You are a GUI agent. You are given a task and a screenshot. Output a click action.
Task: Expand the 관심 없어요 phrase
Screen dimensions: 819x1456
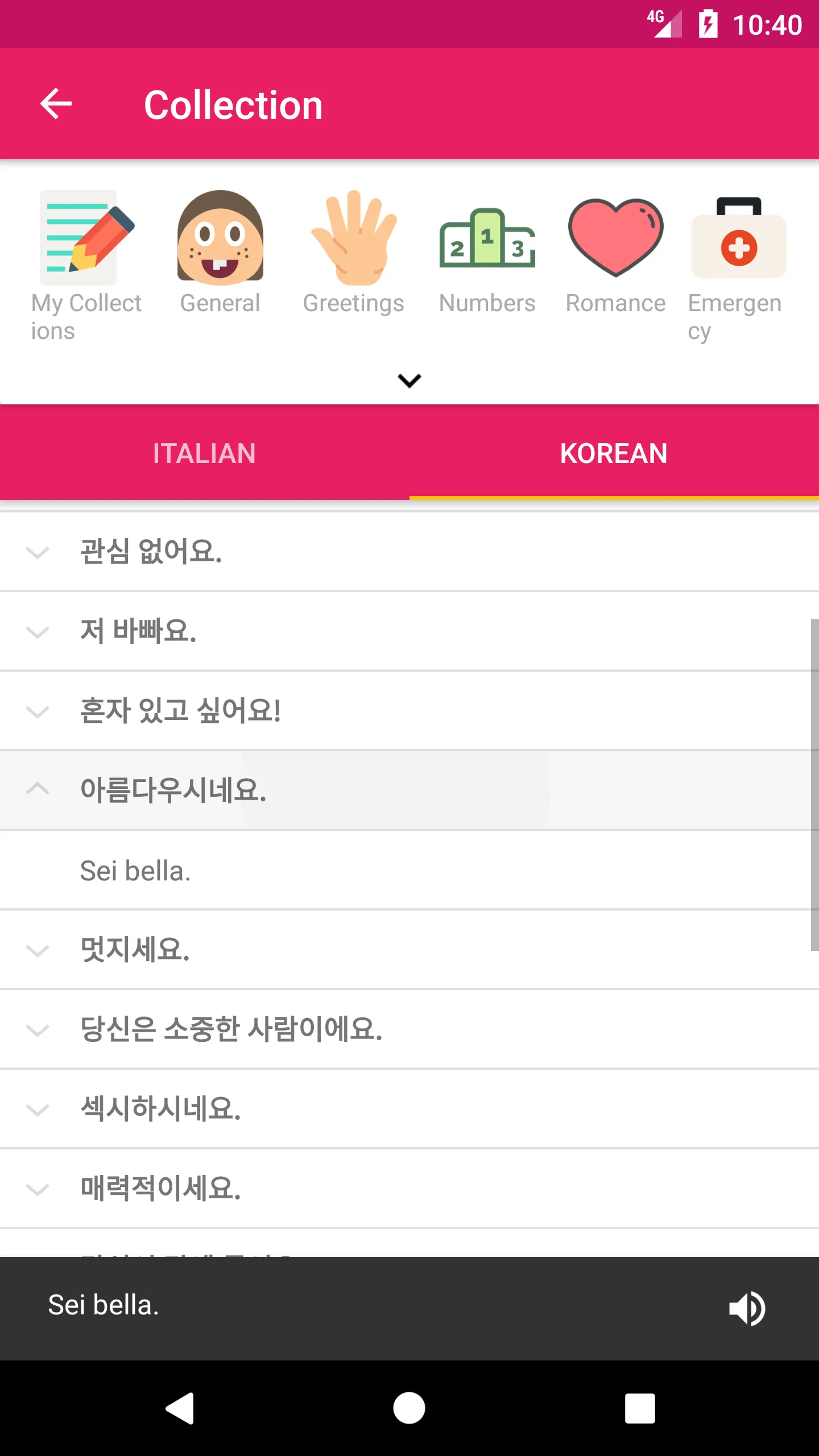point(38,552)
